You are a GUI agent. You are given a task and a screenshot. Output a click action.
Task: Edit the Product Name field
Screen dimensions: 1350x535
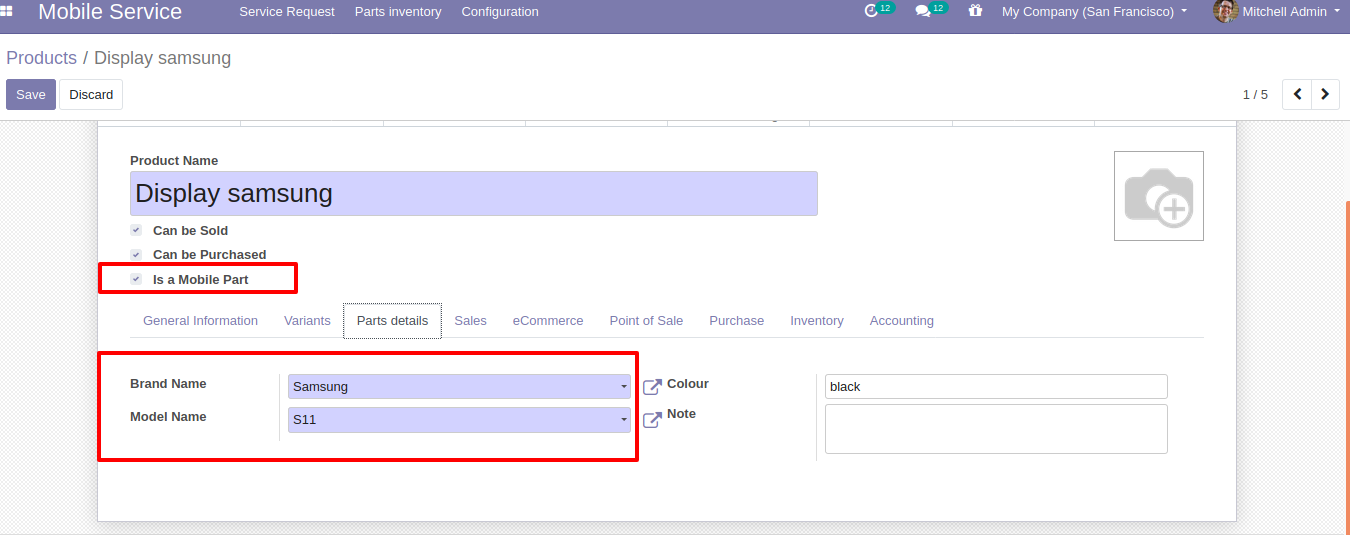[474, 193]
